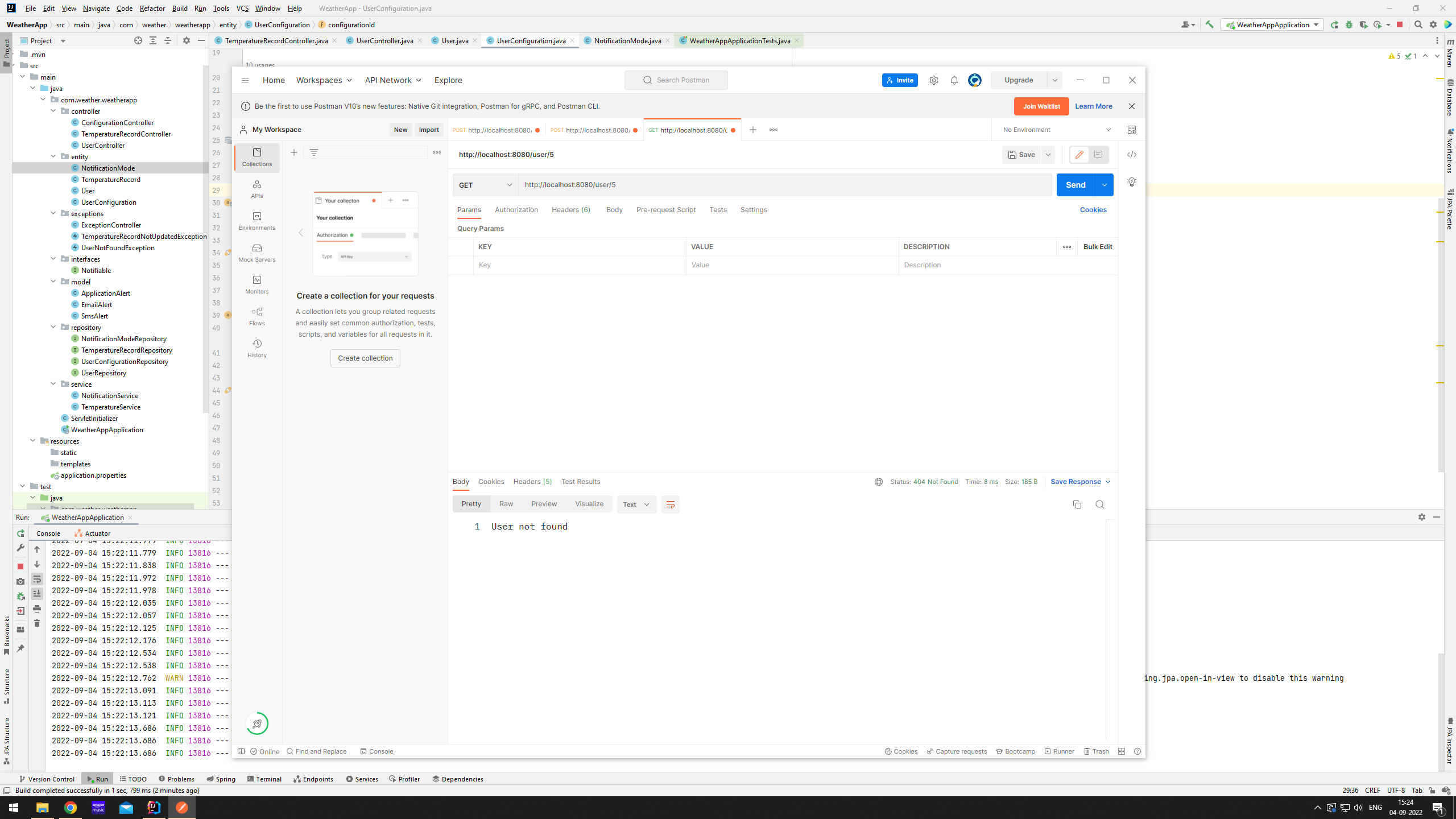Click the Create collection button
This screenshot has width=1456, height=819.
(365, 358)
